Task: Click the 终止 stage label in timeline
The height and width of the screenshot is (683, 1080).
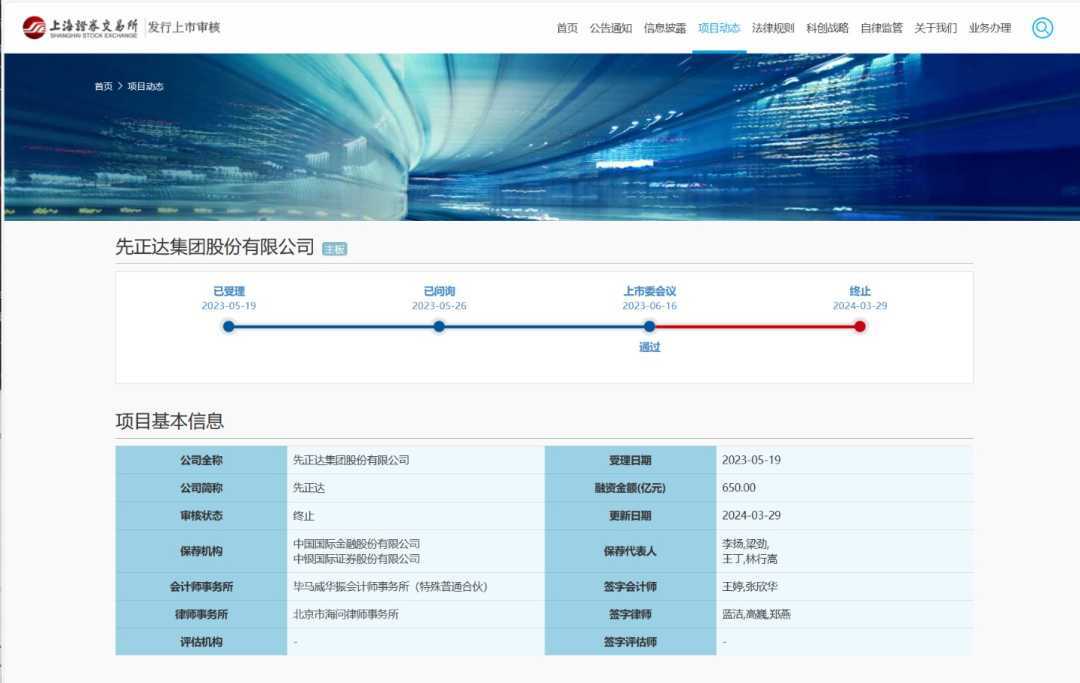Action: 860,291
